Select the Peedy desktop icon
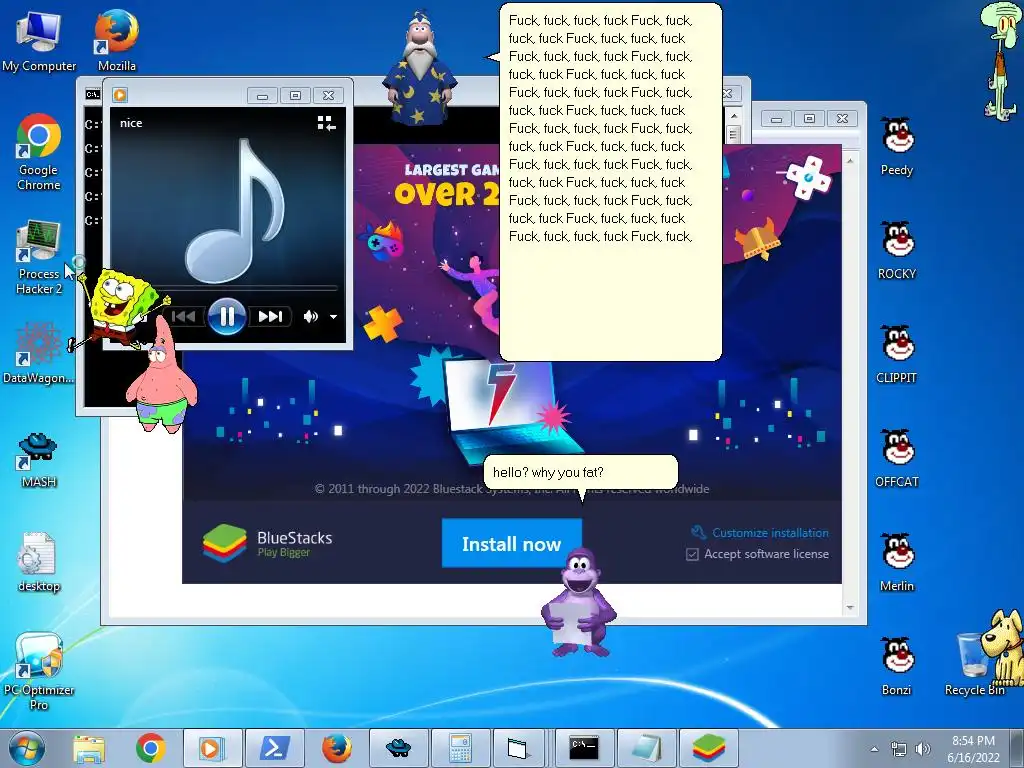The height and width of the screenshot is (768, 1024). 897,145
